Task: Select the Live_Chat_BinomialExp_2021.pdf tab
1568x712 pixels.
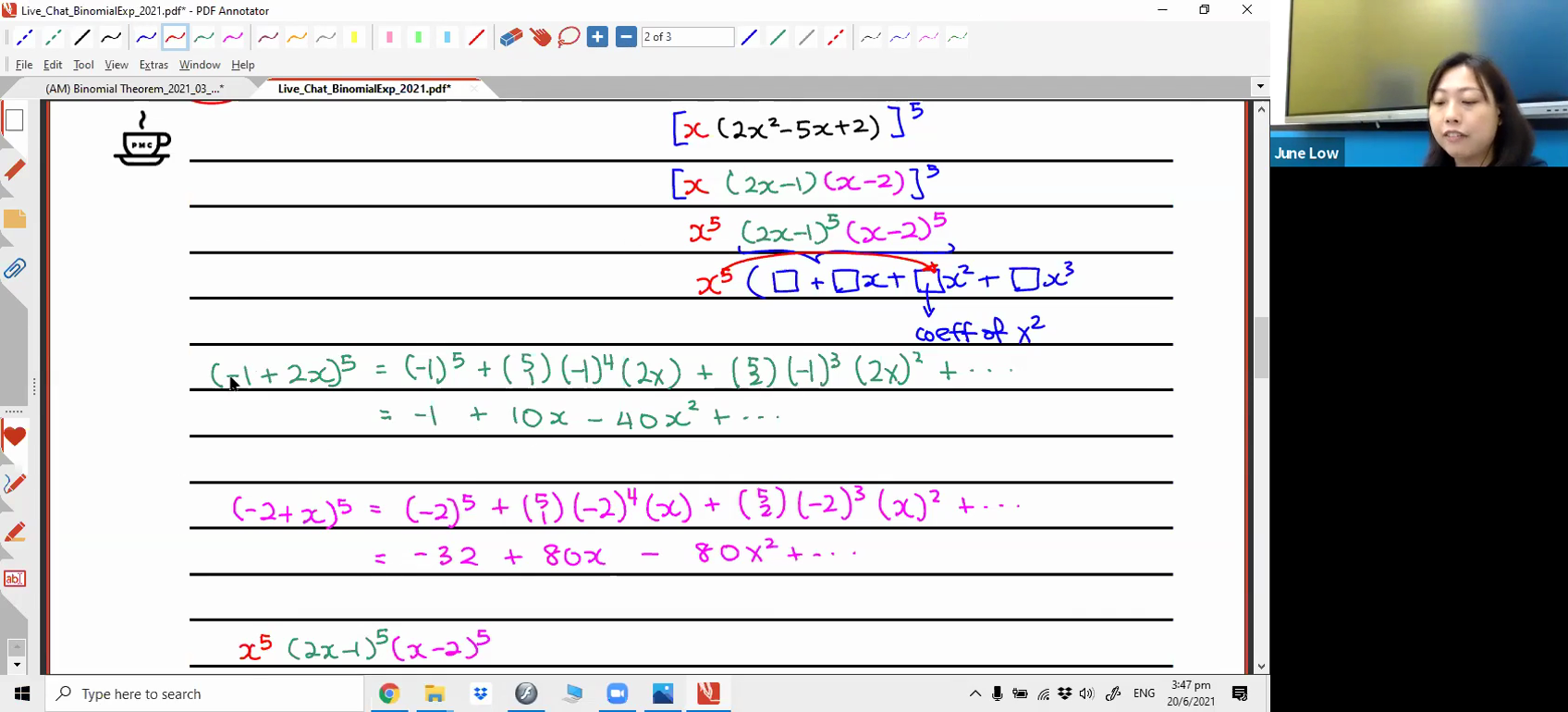Action: click(364, 89)
